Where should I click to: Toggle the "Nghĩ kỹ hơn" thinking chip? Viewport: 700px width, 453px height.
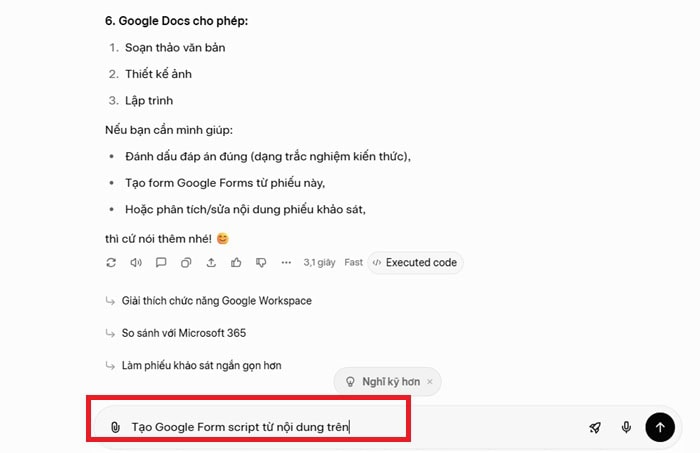tap(380, 381)
